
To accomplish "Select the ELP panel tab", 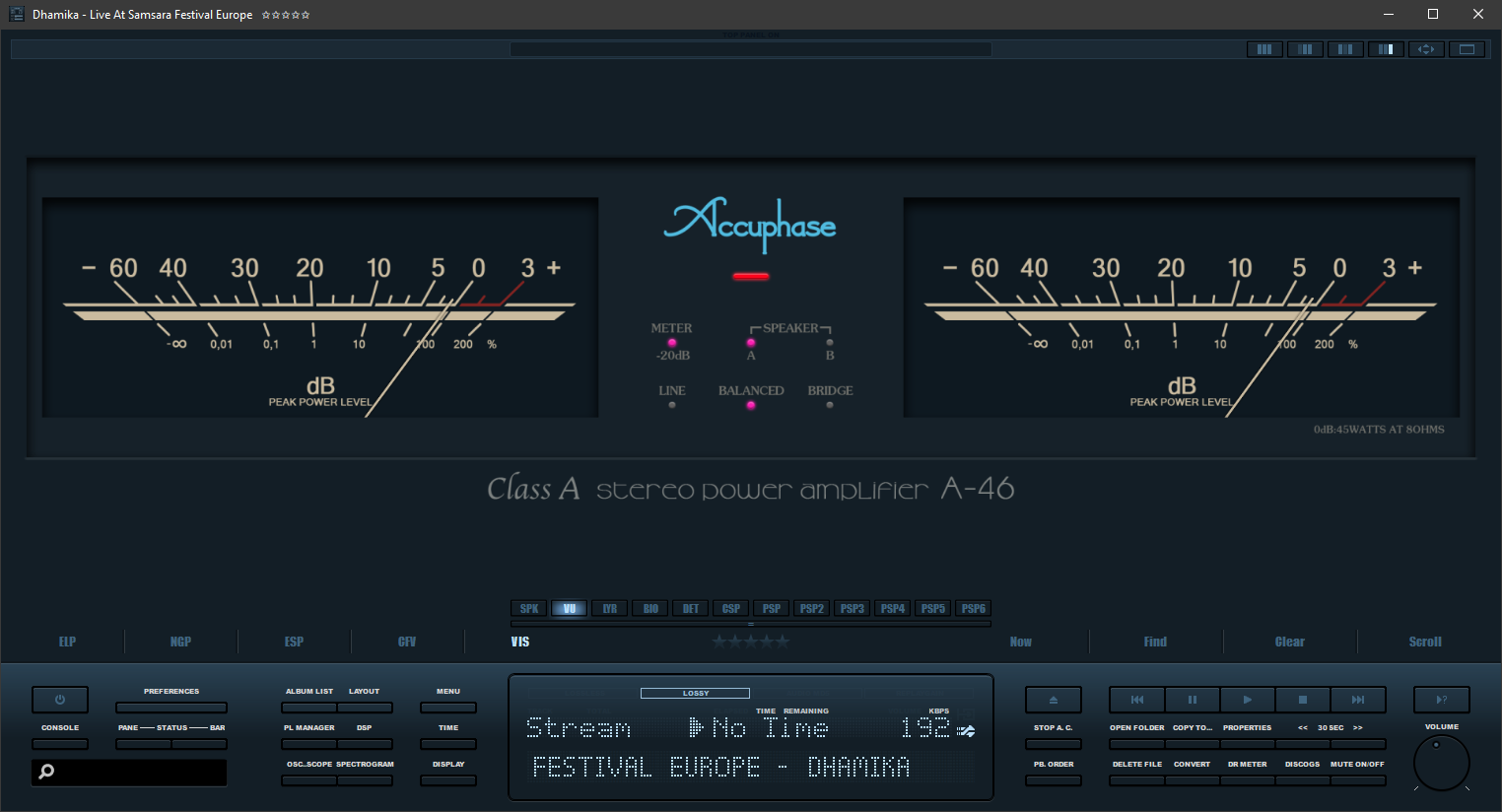I will pyautogui.click(x=67, y=642).
